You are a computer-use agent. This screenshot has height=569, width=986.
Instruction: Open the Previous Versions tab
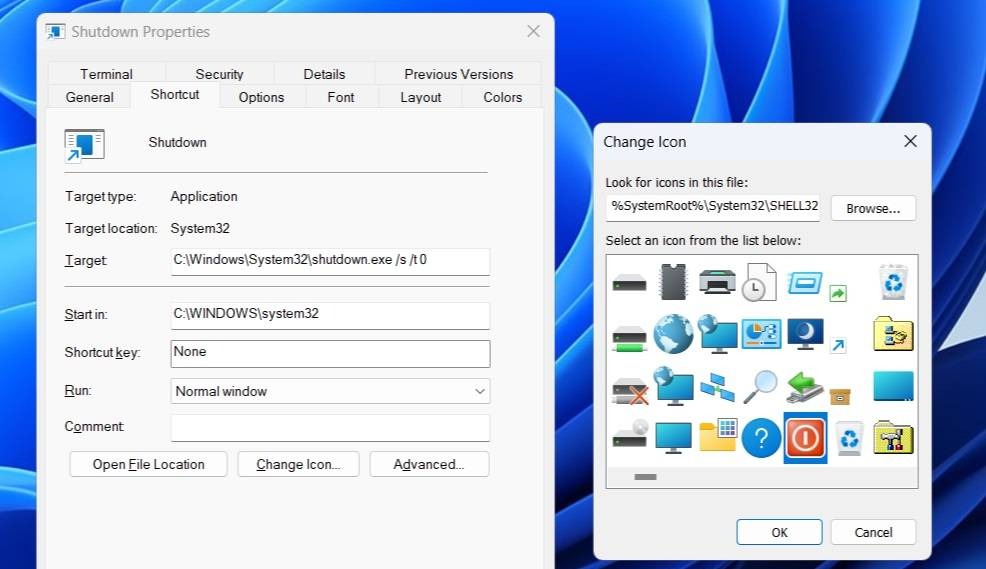458,74
